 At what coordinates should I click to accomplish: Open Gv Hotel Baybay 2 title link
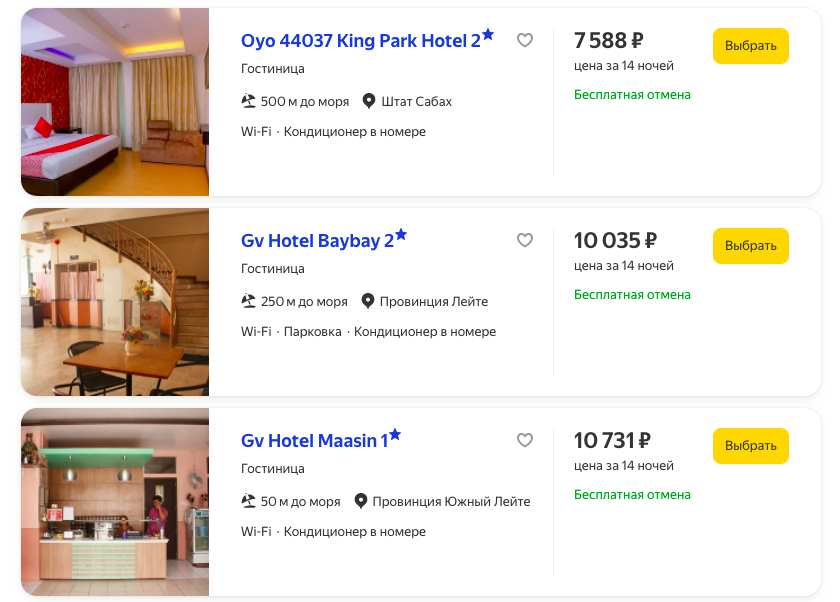tap(317, 241)
